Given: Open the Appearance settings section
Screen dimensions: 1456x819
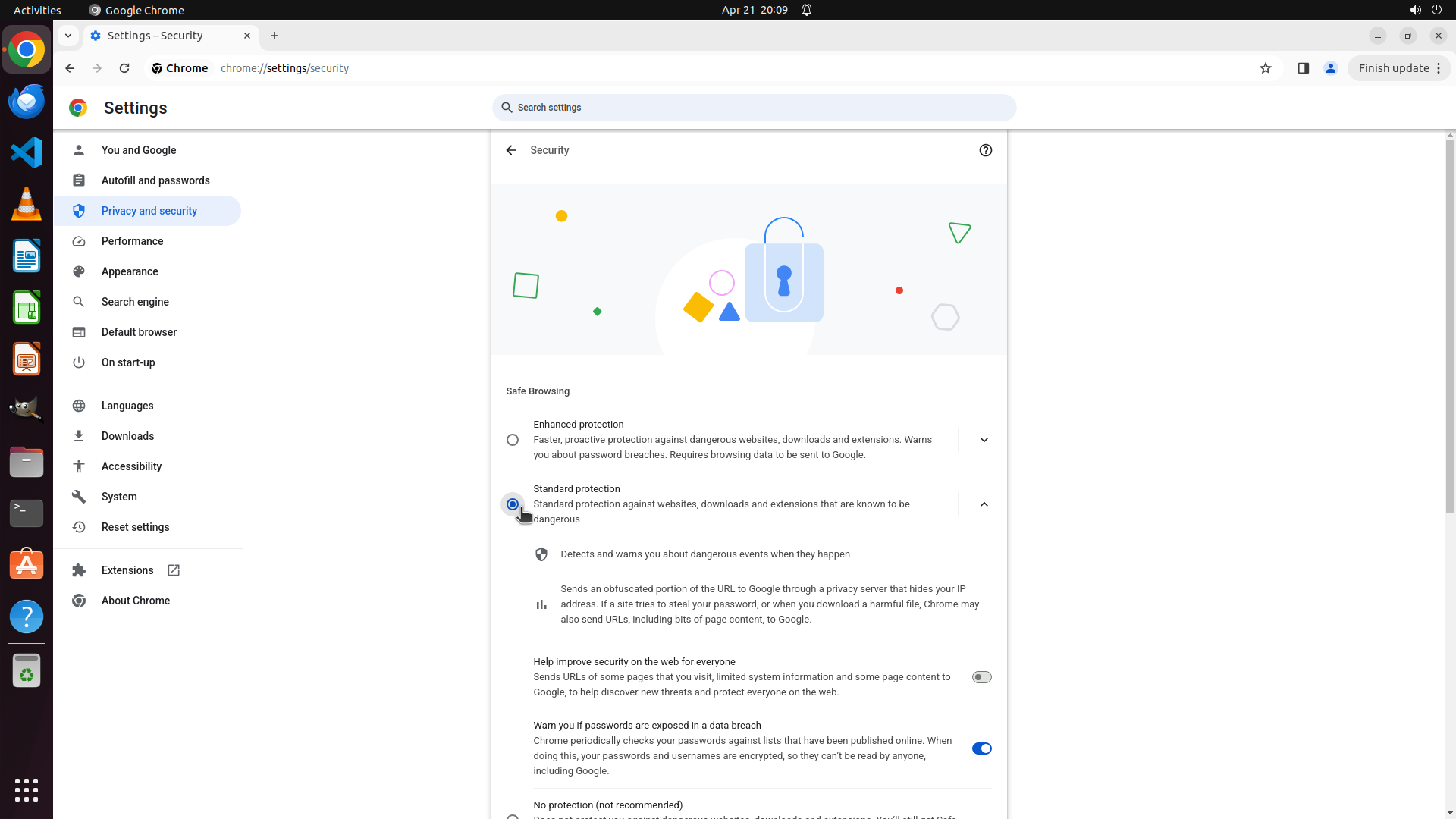Looking at the screenshot, I should coord(130,271).
